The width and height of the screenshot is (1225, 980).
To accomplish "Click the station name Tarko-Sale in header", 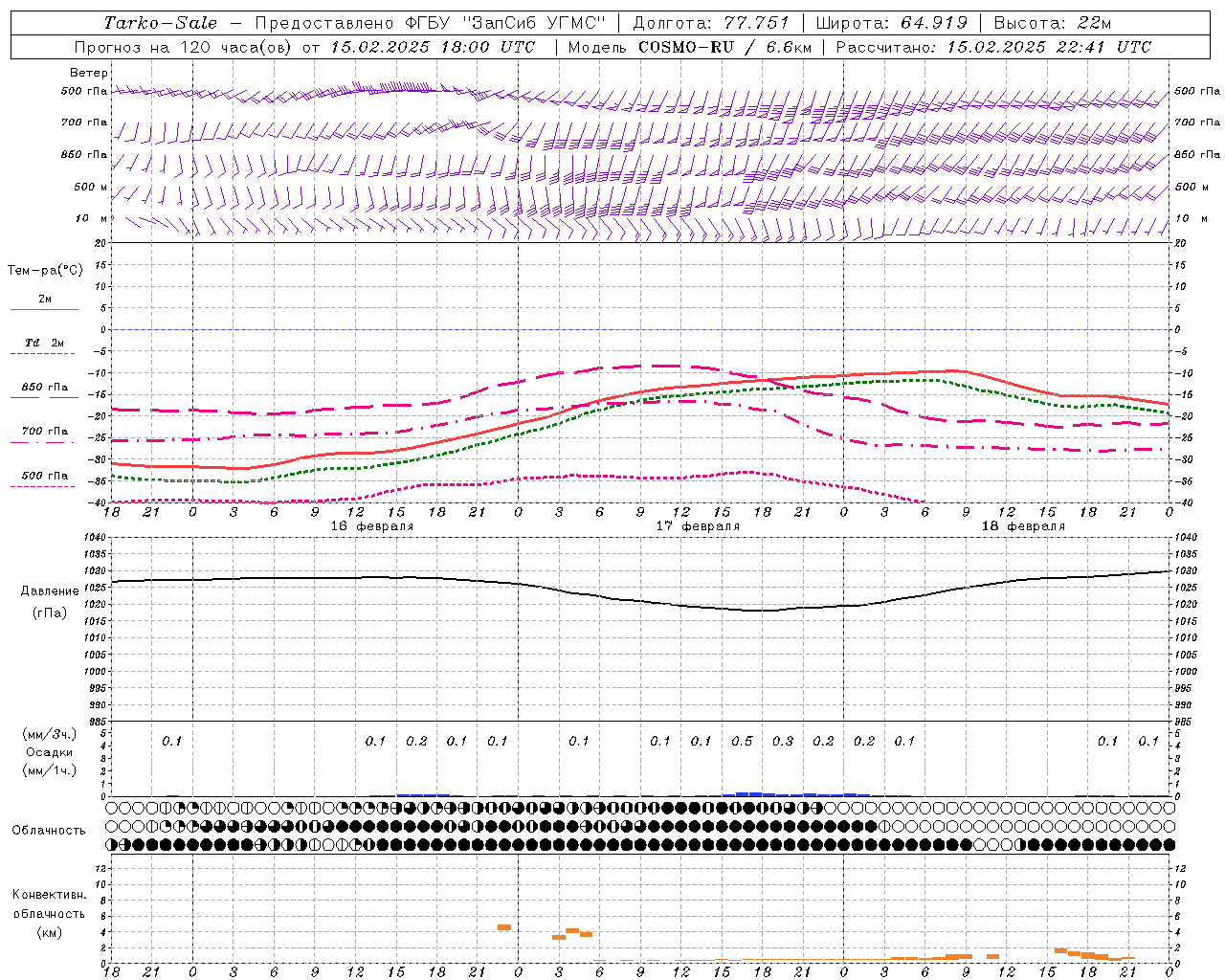I will [x=161, y=23].
